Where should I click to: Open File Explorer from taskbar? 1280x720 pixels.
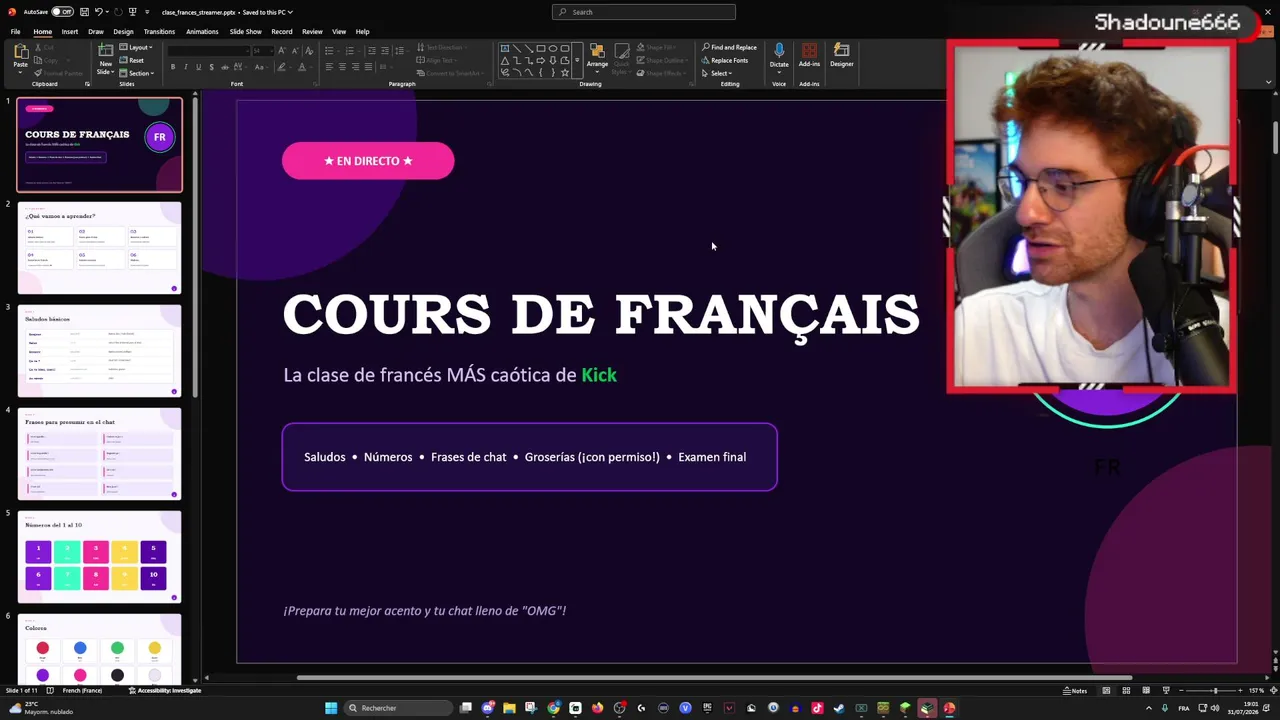pos(509,708)
